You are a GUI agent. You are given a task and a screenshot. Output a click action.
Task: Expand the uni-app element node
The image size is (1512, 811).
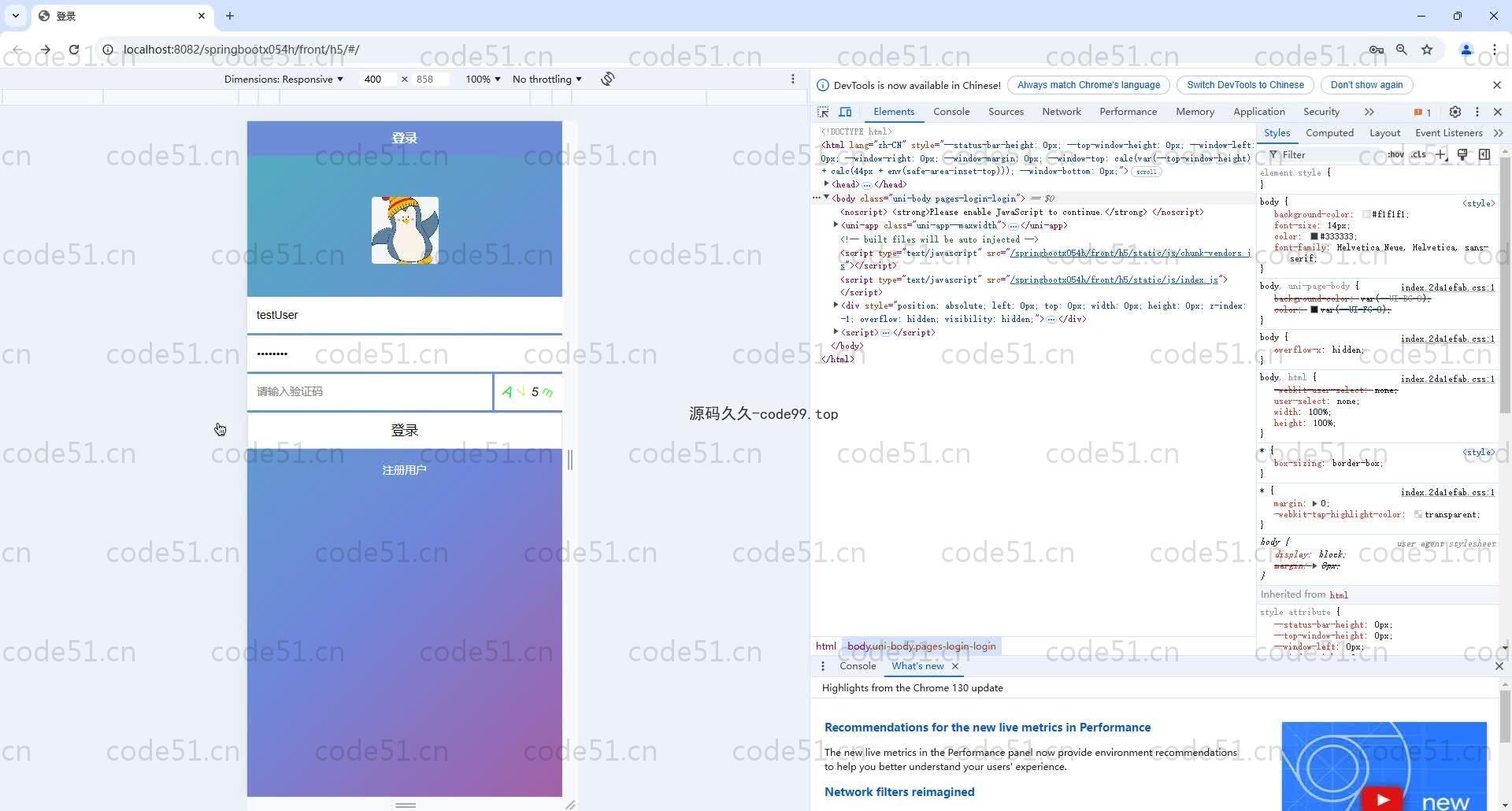tap(836, 225)
